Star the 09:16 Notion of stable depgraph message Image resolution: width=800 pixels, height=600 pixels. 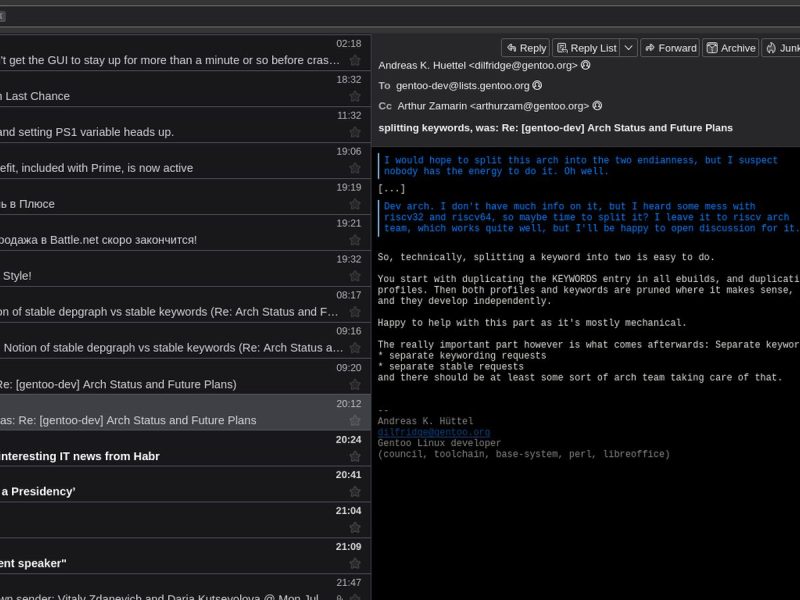pyautogui.click(x=355, y=348)
